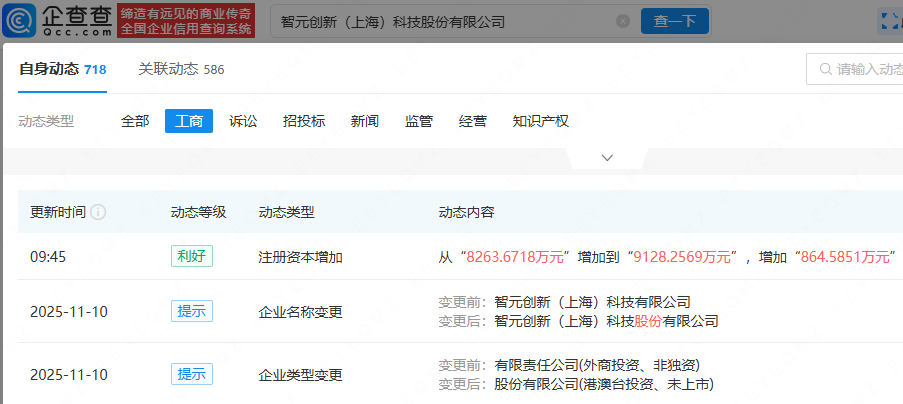The width and height of the screenshot is (903, 404).
Task: Open the 注册资本增加 record row
Action: click(x=300, y=257)
